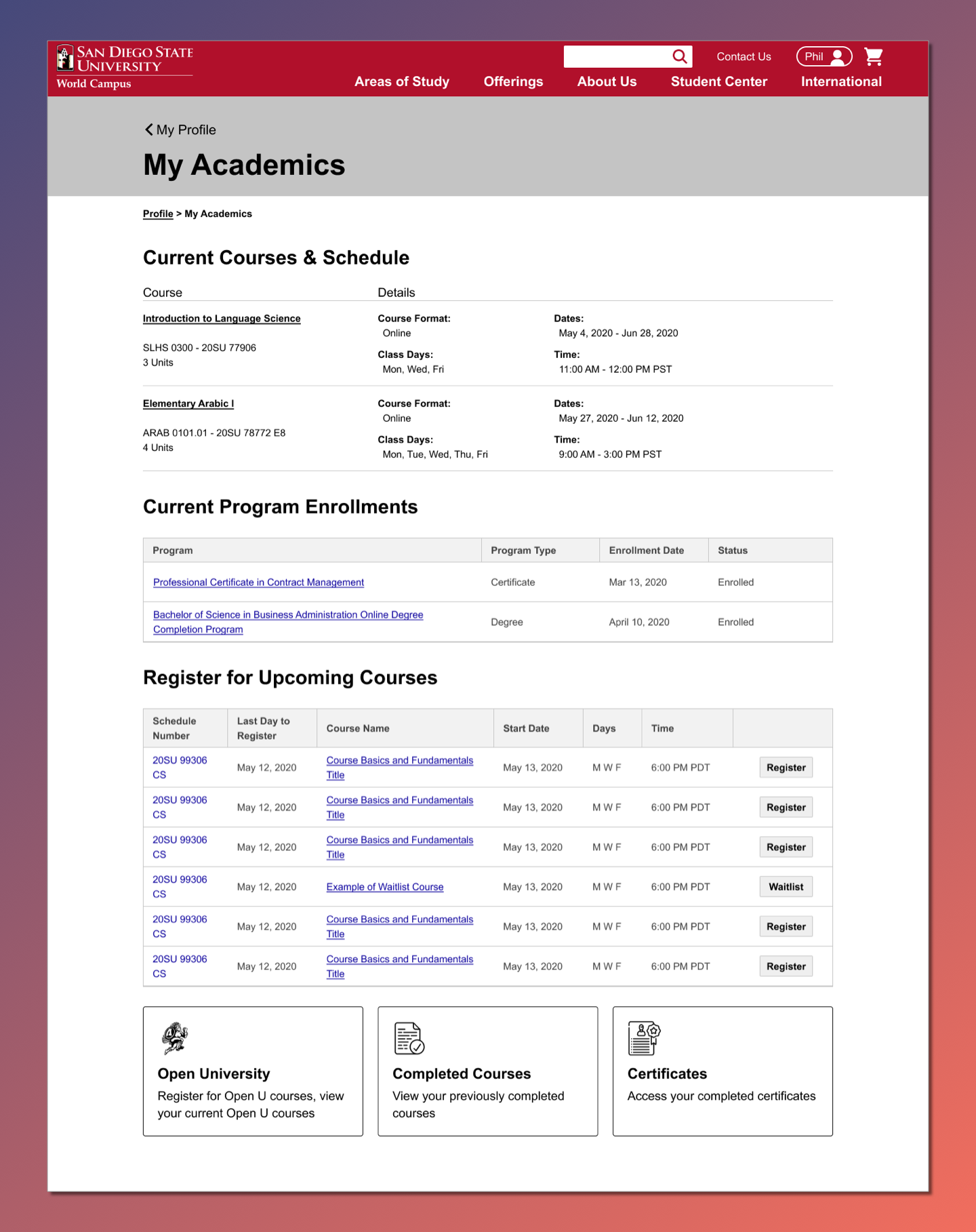Click the dates 'May 4, 2020 - Jun 28, 2020'
This screenshot has width=976, height=1232.
tap(618, 333)
